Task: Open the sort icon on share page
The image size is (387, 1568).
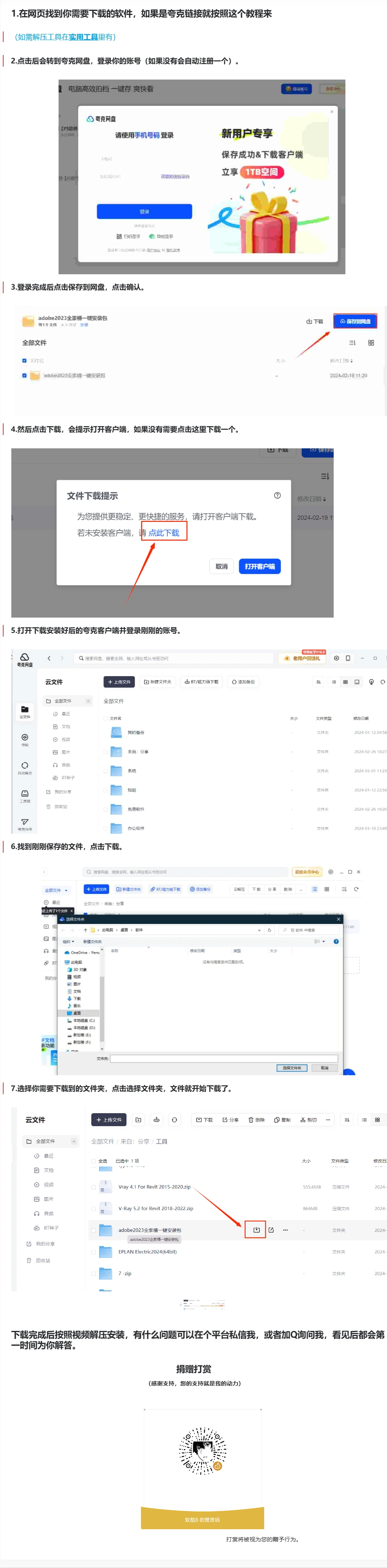Action: click(x=352, y=343)
